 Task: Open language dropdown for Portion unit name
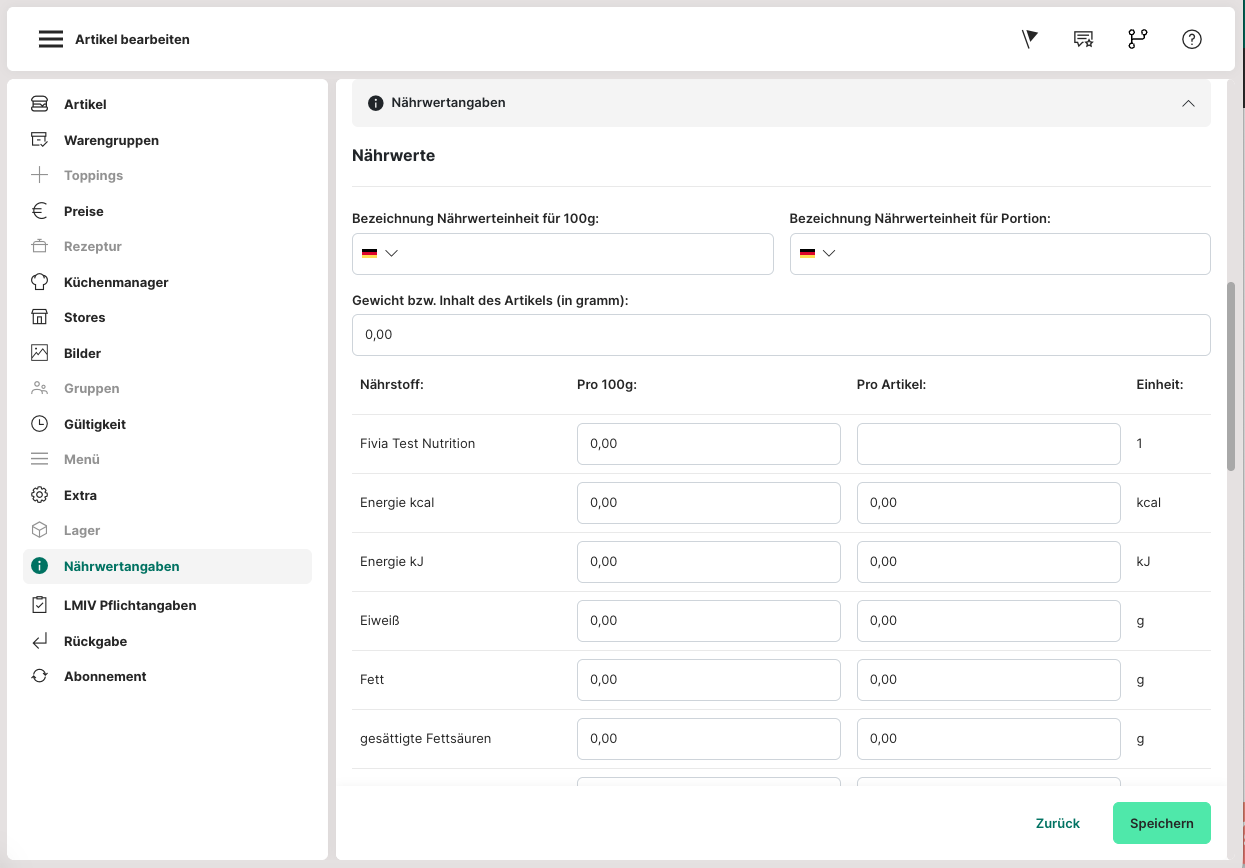pos(817,253)
